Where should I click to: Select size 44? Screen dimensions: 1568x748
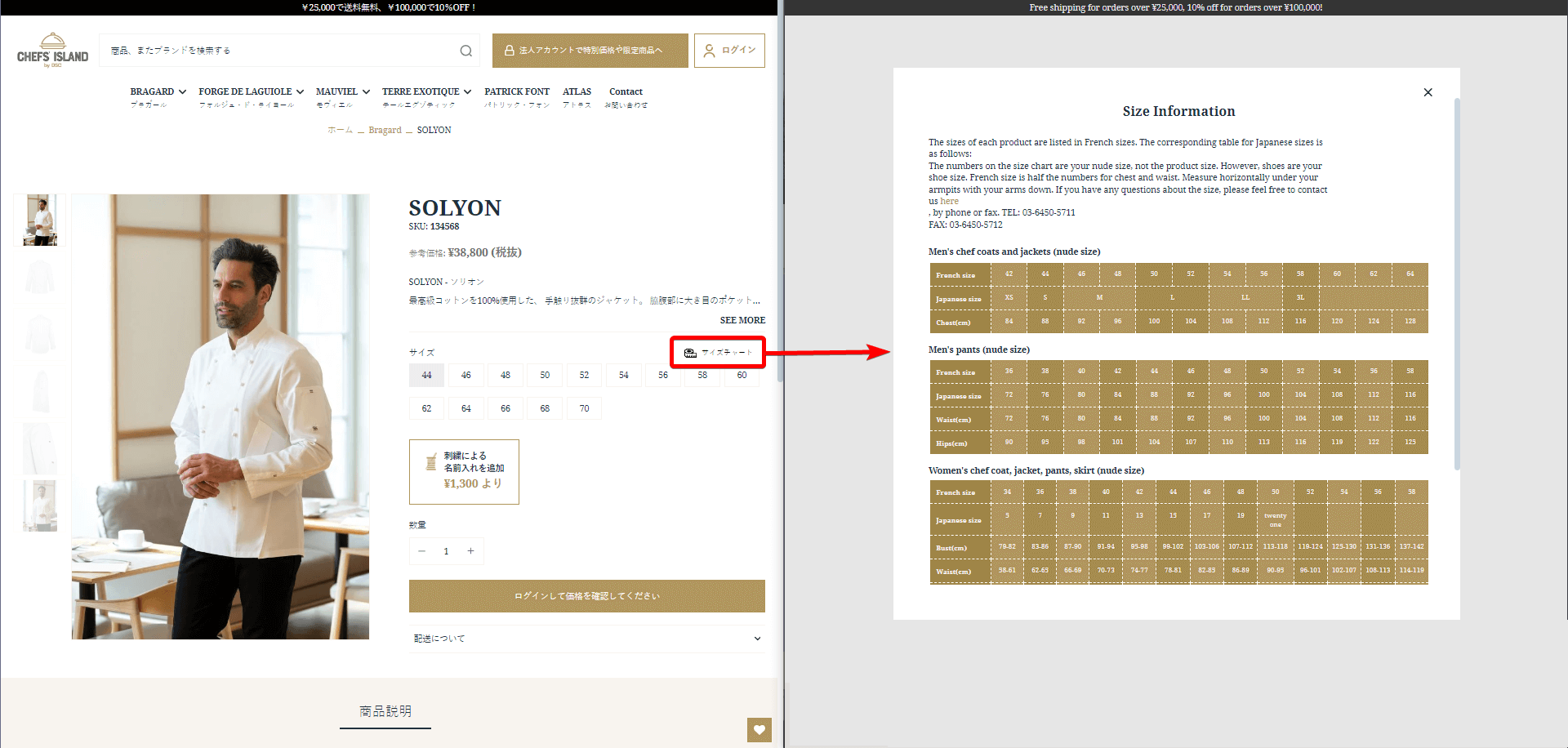click(x=426, y=375)
